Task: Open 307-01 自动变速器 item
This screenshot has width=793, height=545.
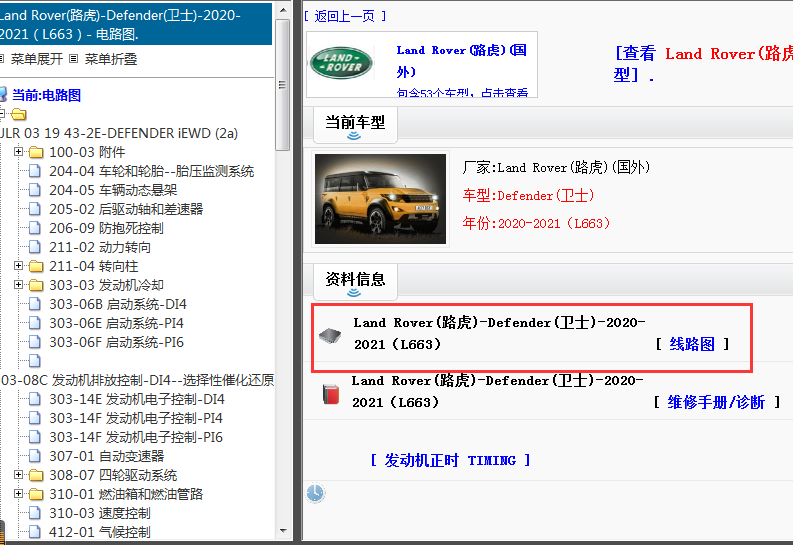Action: [106, 456]
